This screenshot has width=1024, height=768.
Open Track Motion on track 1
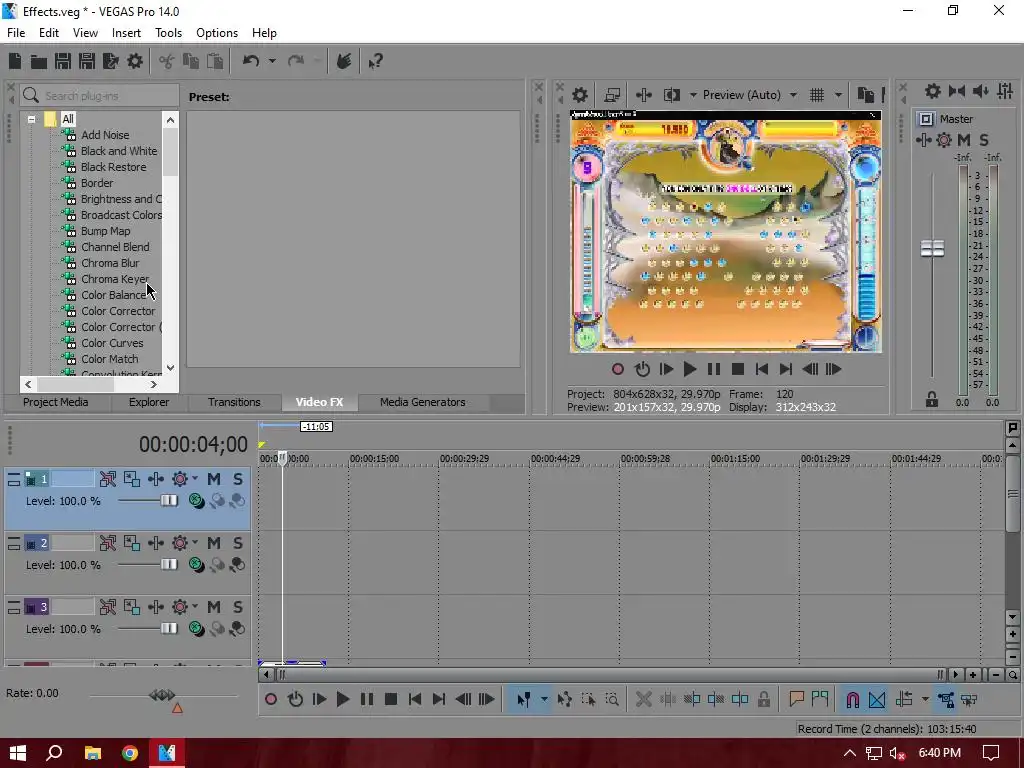[x=132, y=479]
